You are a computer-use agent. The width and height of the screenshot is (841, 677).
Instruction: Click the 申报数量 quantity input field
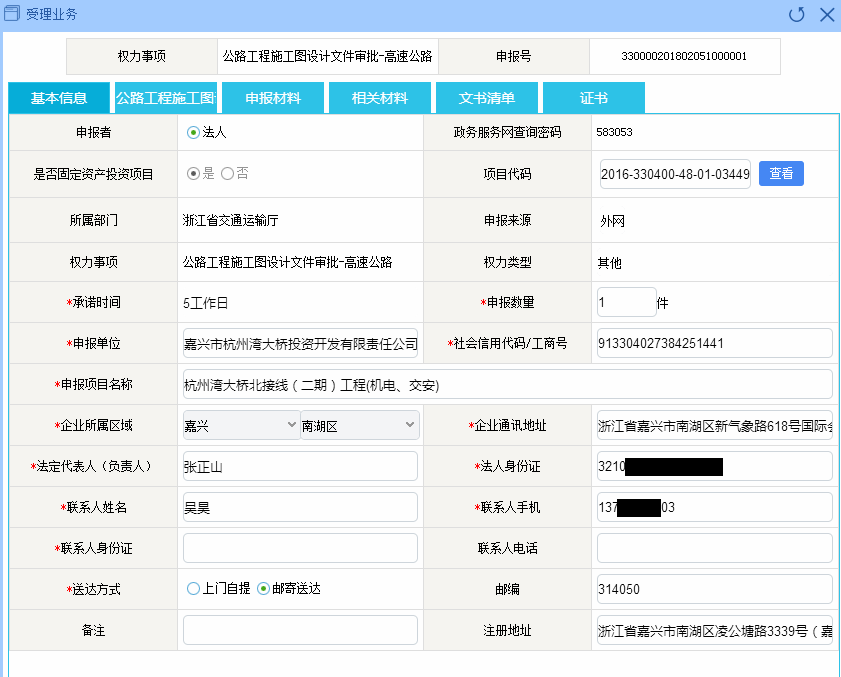[626, 302]
